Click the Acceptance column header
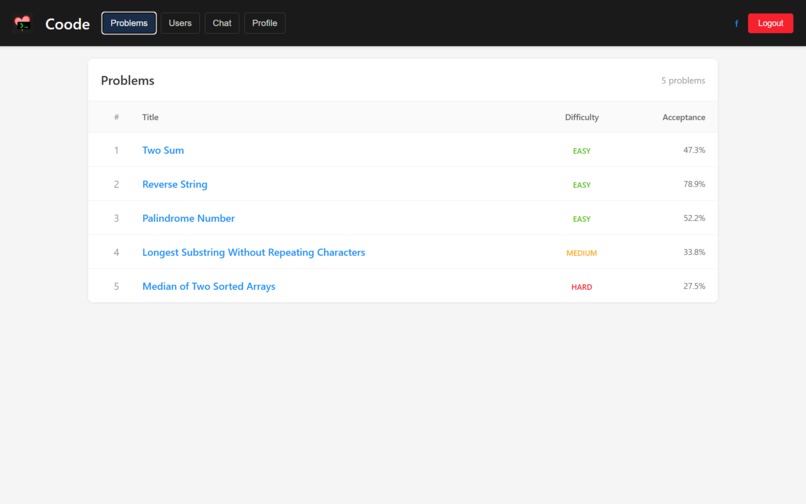Viewport: 806px width, 504px height. (684, 117)
